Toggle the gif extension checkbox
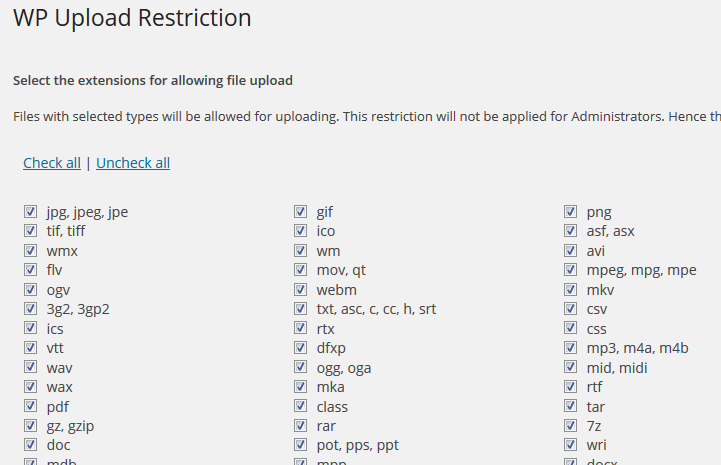721x465 pixels. (x=300, y=212)
